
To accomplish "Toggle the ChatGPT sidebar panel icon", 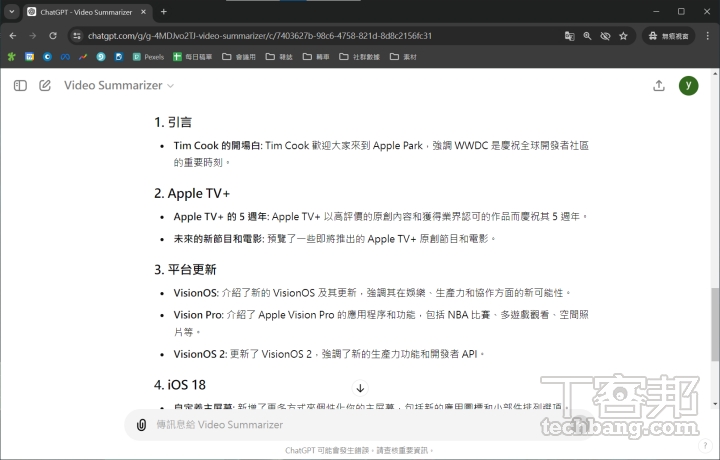I will click(x=20, y=85).
